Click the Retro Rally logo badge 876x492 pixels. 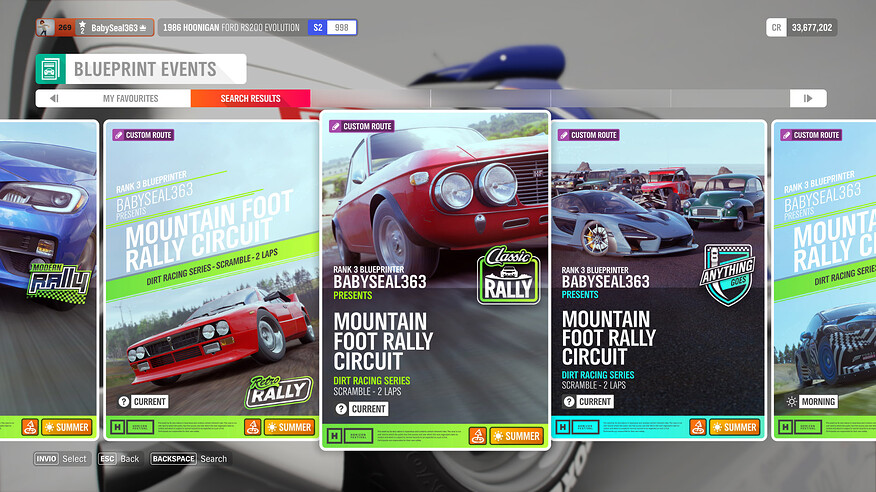point(279,391)
